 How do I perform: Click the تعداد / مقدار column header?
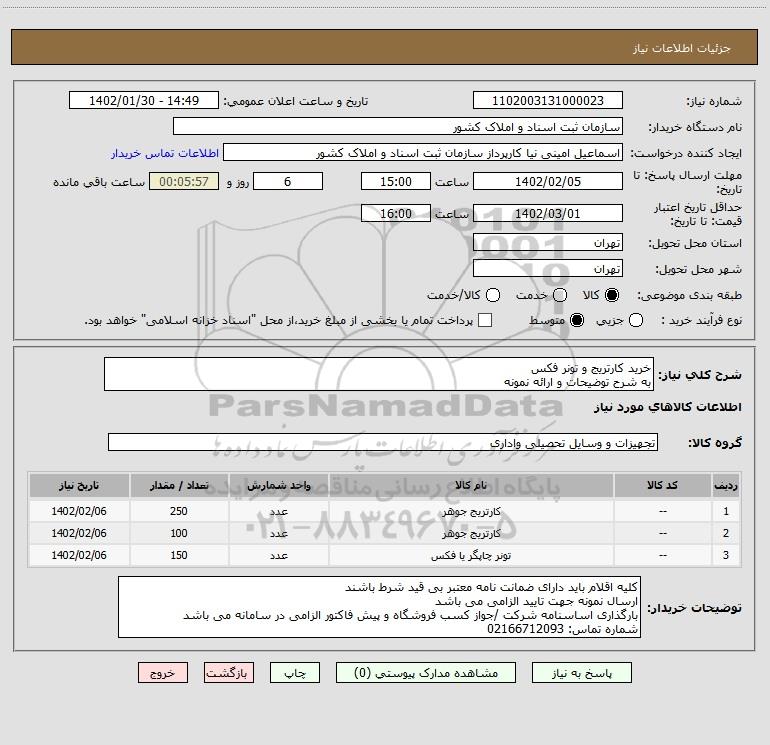tap(179, 486)
